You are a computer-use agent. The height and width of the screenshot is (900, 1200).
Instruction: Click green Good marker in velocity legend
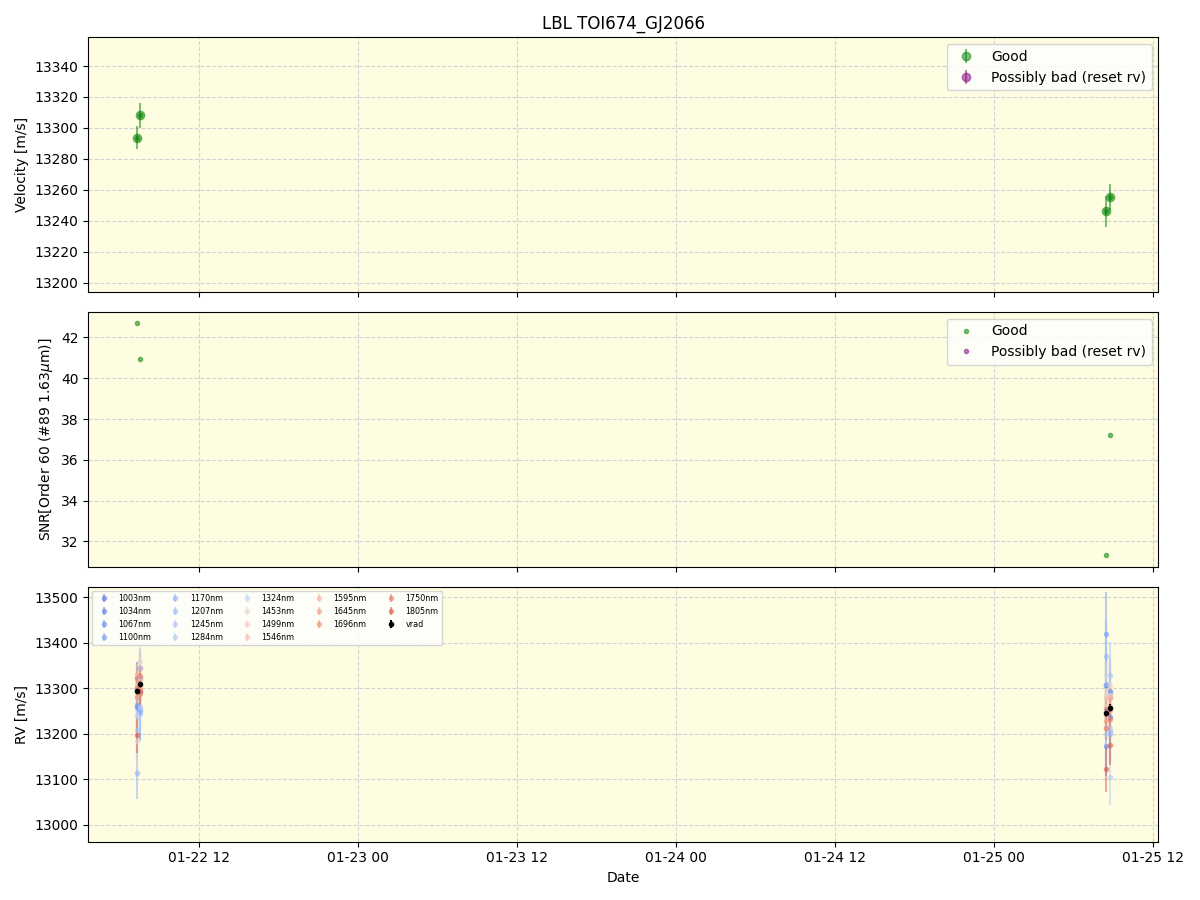(966, 56)
